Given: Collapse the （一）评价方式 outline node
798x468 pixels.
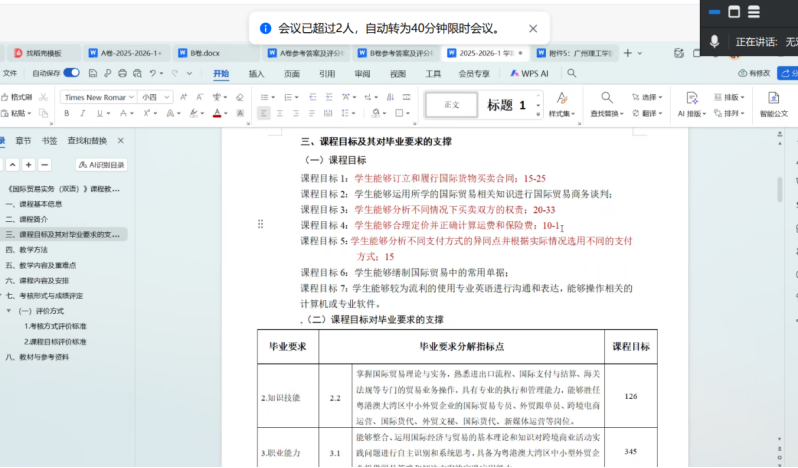Looking at the screenshot, I should 9,311.
